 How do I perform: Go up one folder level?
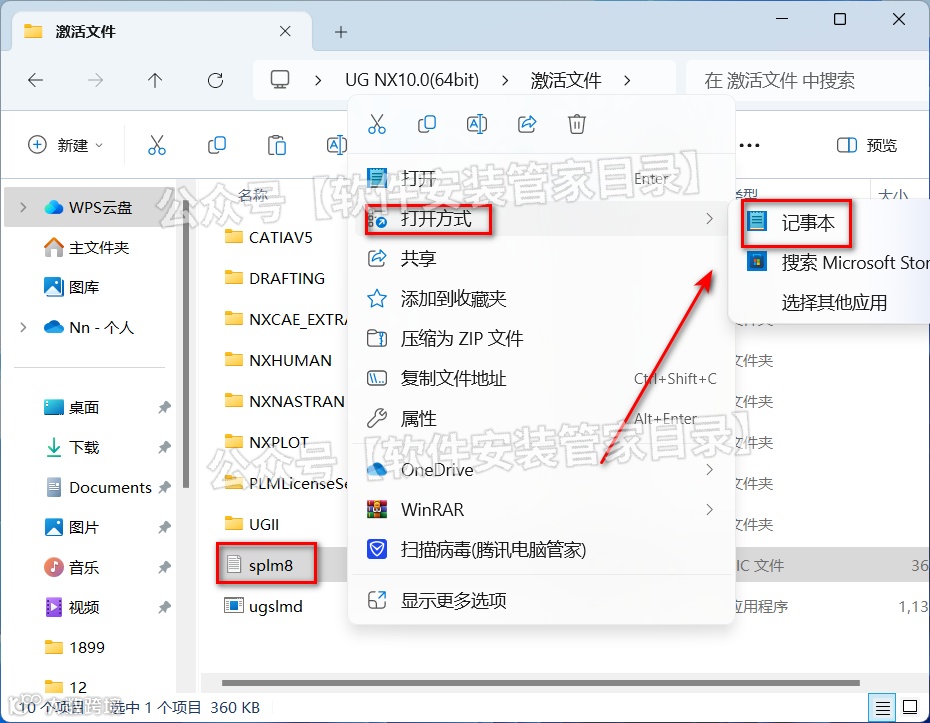pos(155,80)
